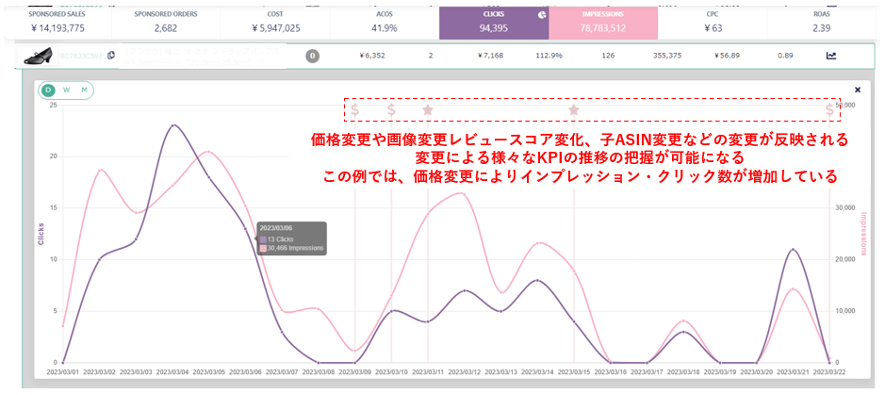Click the gray 0 badge in product row
Image resolution: width=885 pixels, height=395 pixels.
coord(312,56)
